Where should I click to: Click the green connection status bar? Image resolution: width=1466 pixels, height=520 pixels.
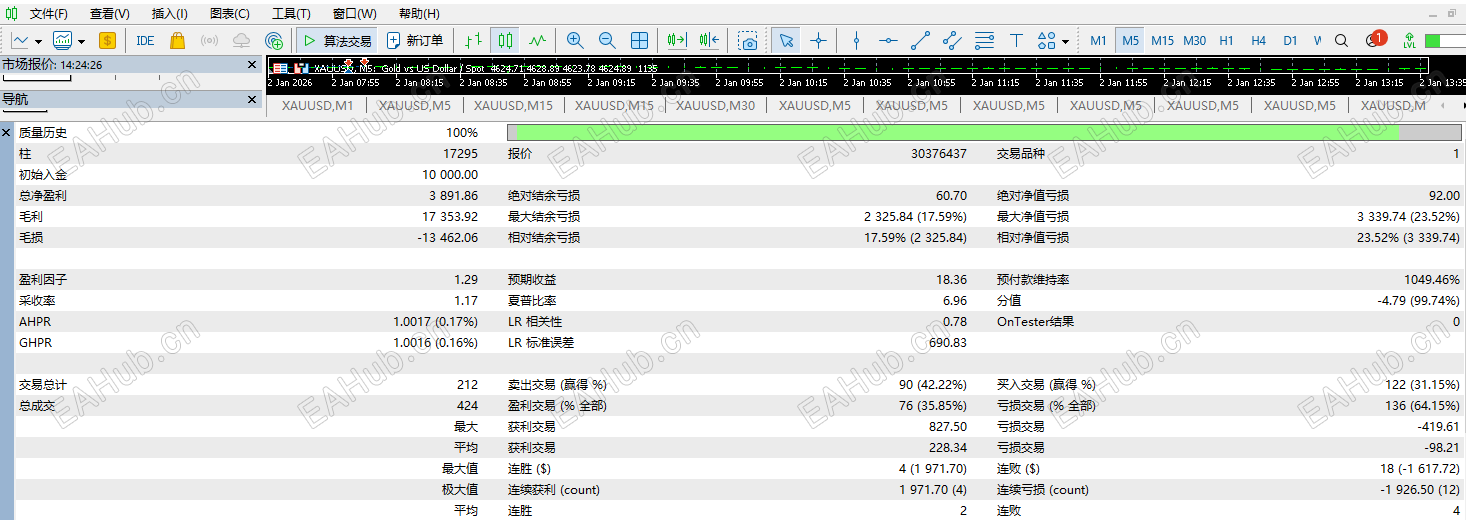1445,41
